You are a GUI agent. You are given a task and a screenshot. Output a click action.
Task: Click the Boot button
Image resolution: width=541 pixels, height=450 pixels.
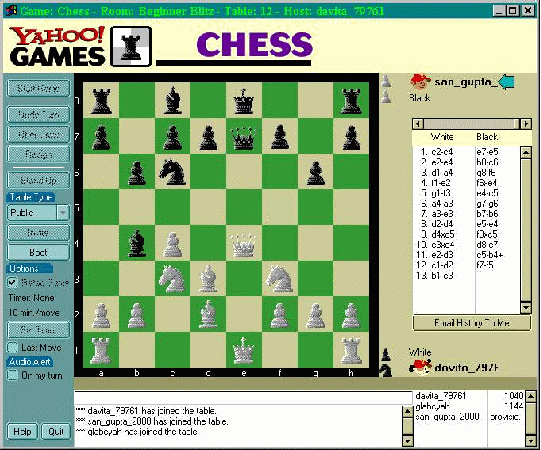pos(38,252)
